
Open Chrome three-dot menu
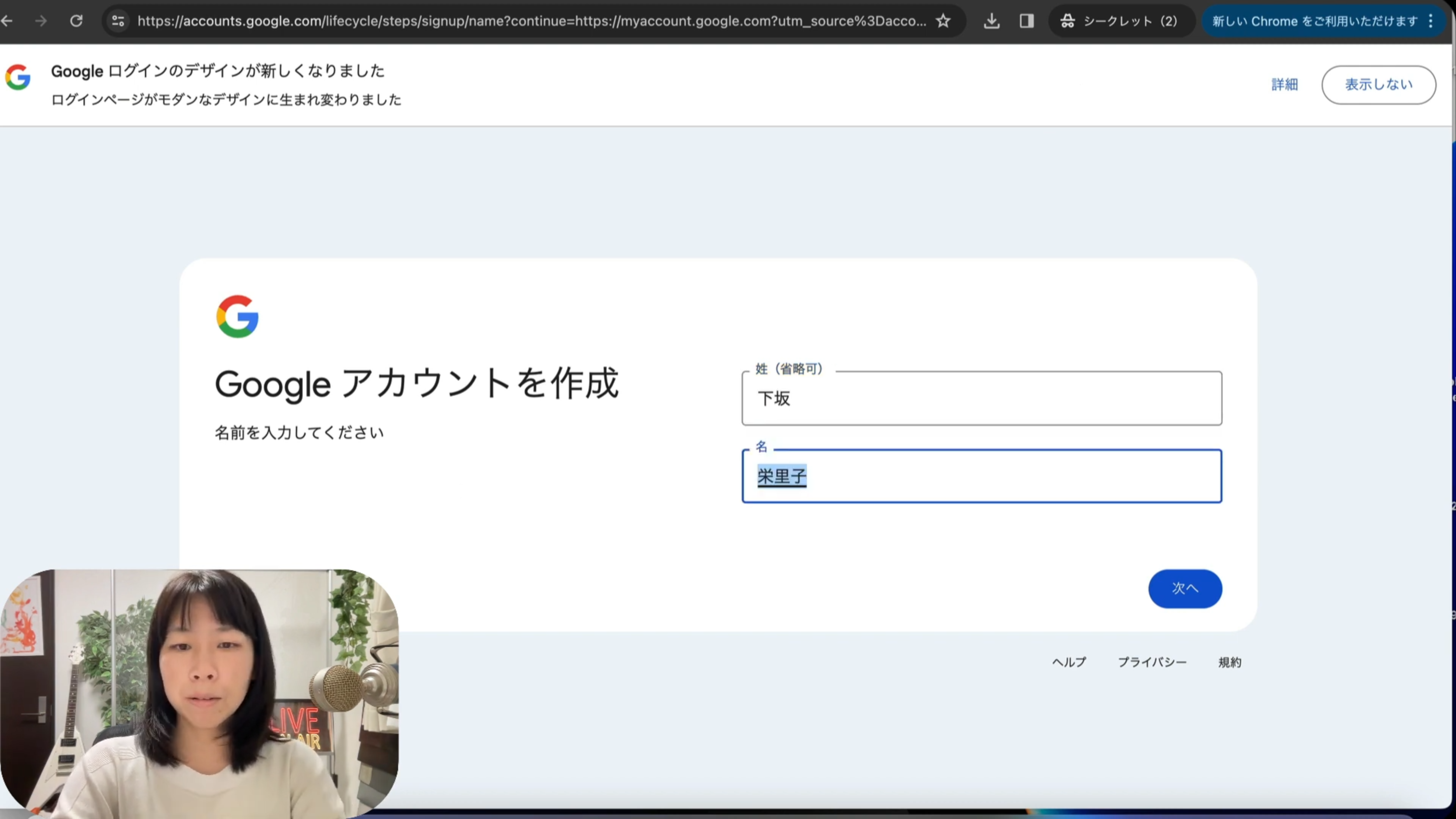(x=1431, y=21)
